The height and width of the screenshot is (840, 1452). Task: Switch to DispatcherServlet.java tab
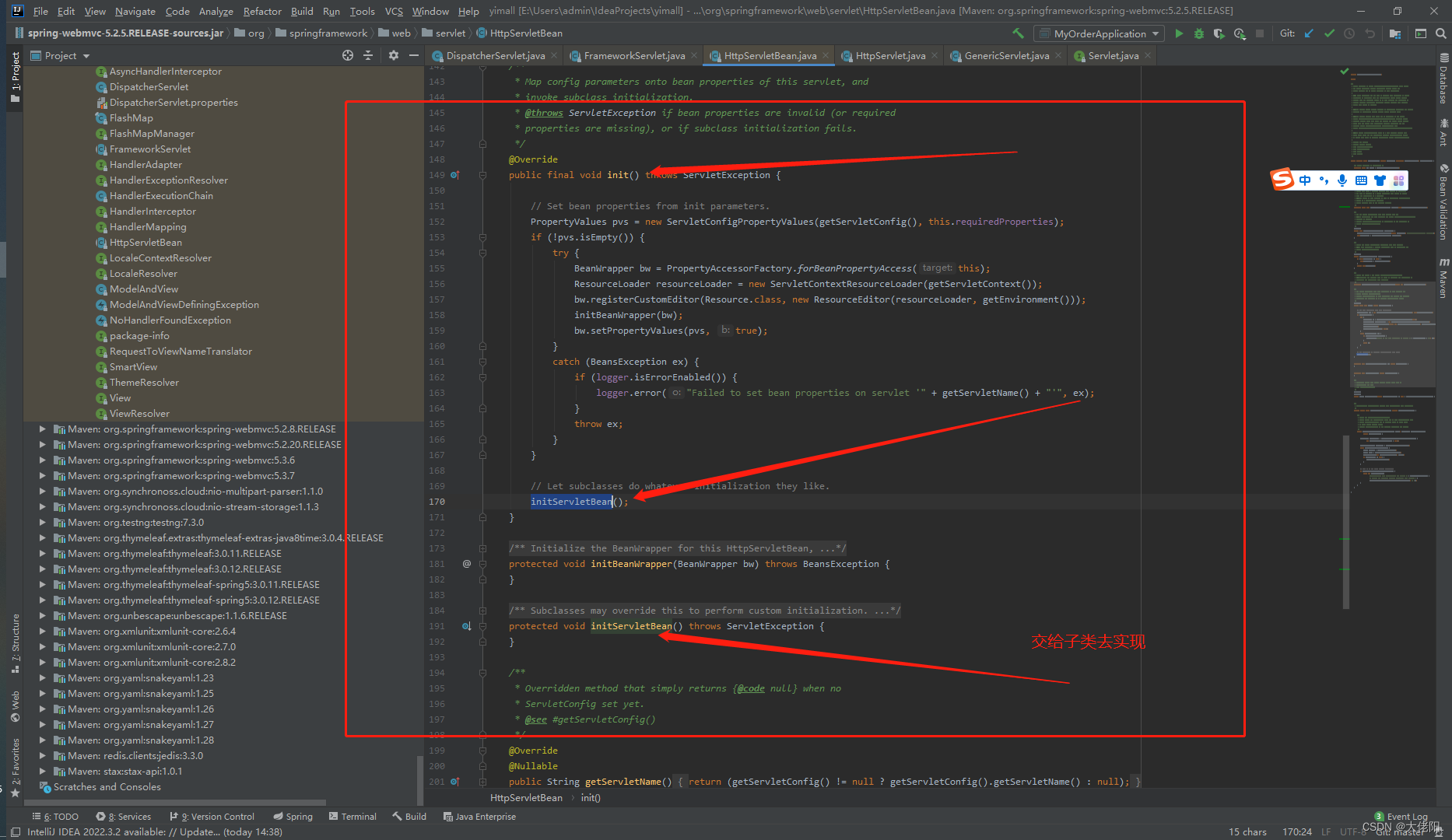tap(495, 55)
